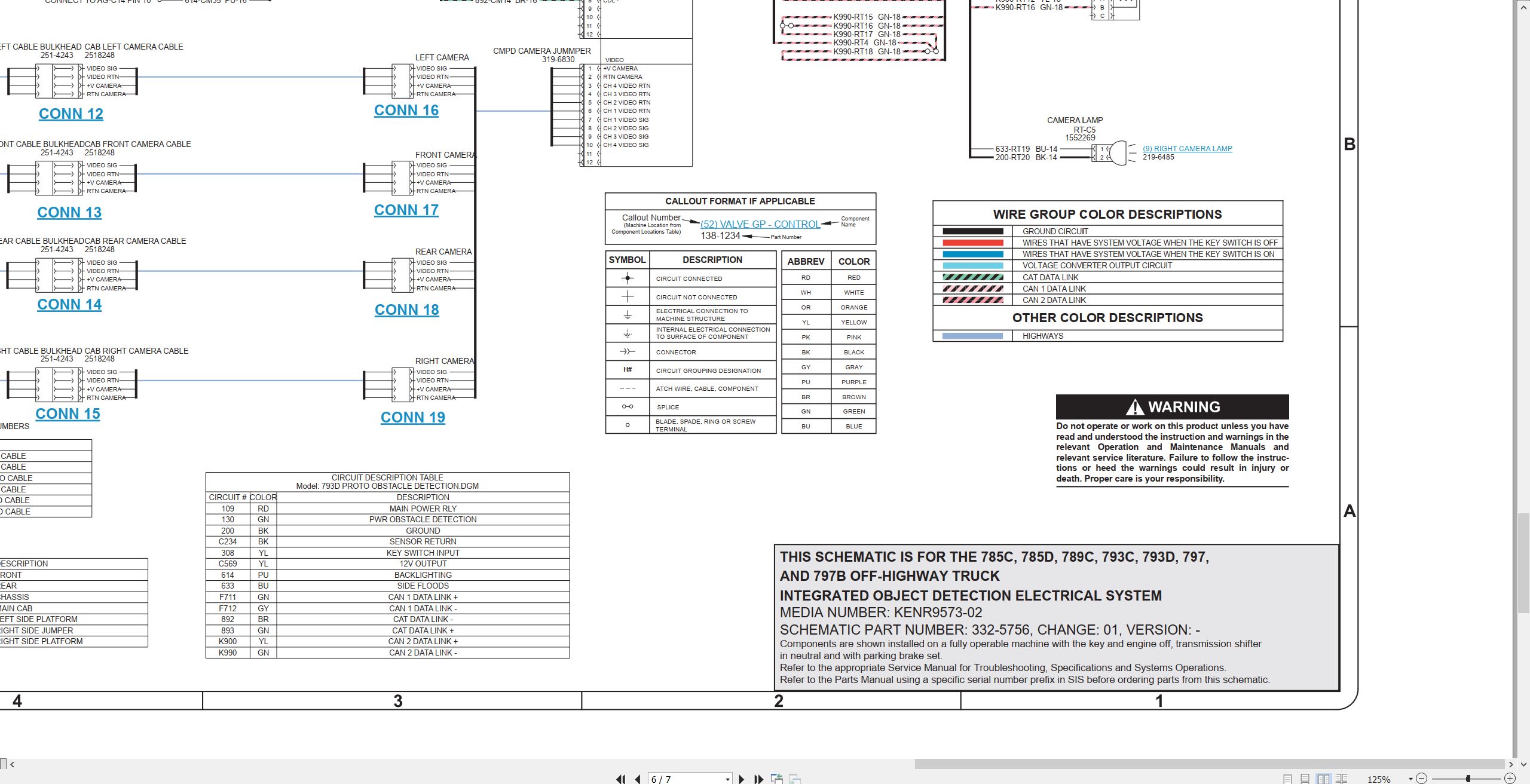The height and width of the screenshot is (784, 1530).
Task: Open the CONN 15 link
Action: (68, 414)
